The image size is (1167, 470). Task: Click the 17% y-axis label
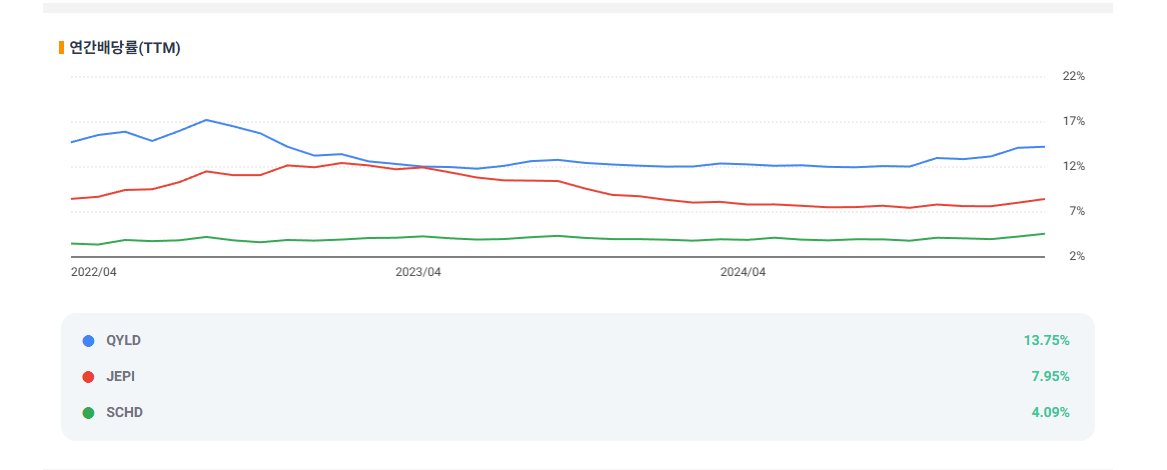pyautogui.click(x=1074, y=121)
